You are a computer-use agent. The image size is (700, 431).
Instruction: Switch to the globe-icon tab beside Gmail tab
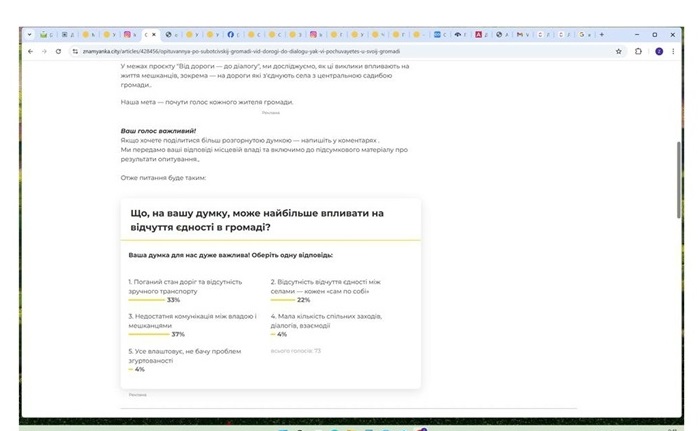[x=502, y=34]
